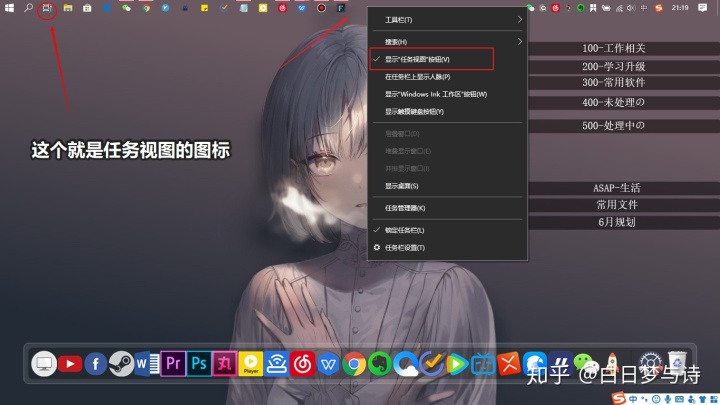
Task: Open the Task View button
Action: tap(47, 8)
